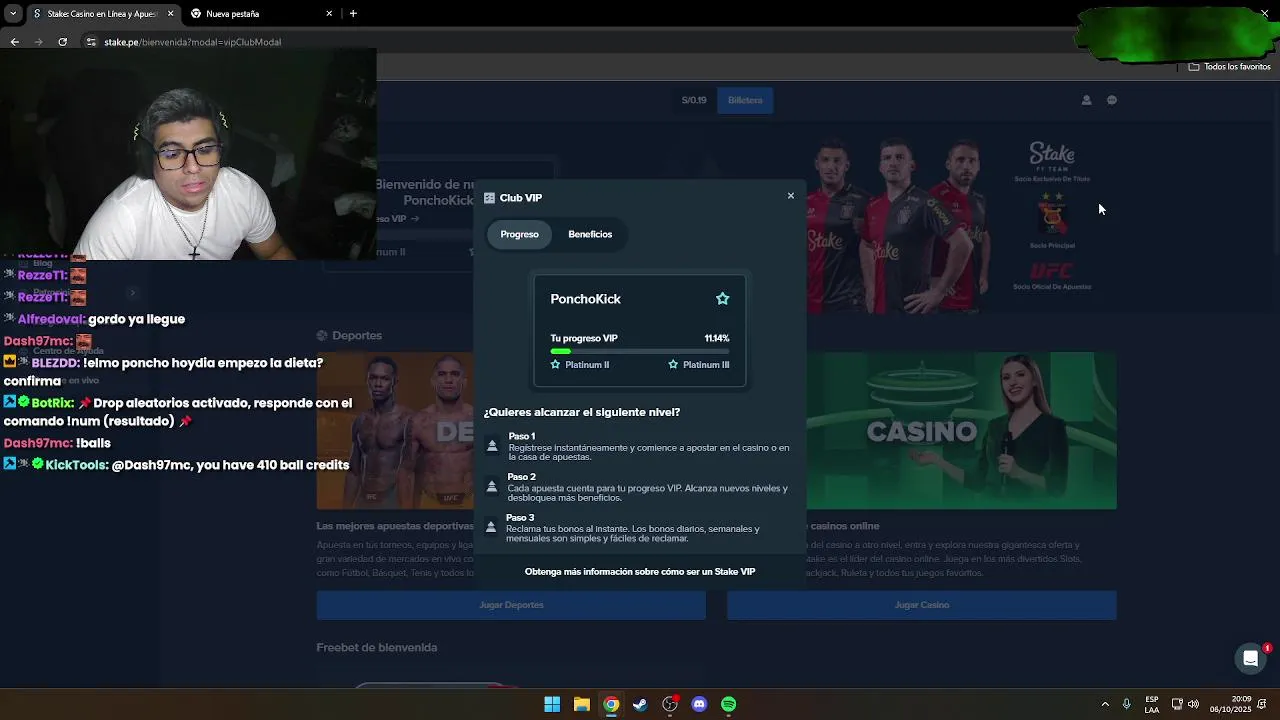Click the Jugar Deportes button
The image size is (1280, 720).
[x=511, y=605]
